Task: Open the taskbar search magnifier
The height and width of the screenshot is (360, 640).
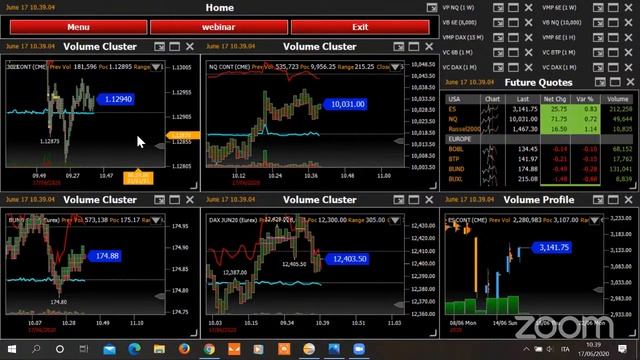Action: [36, 349]
